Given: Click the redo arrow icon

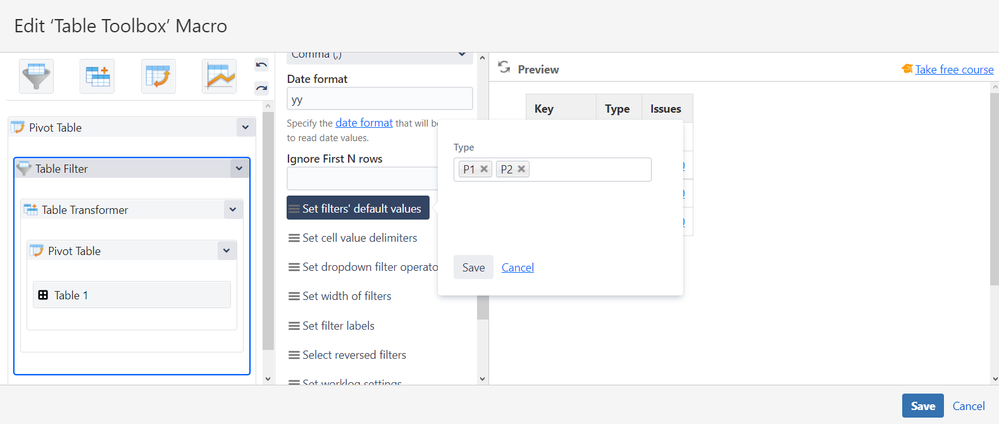Looking at the screenshot, I should [261, 88].
